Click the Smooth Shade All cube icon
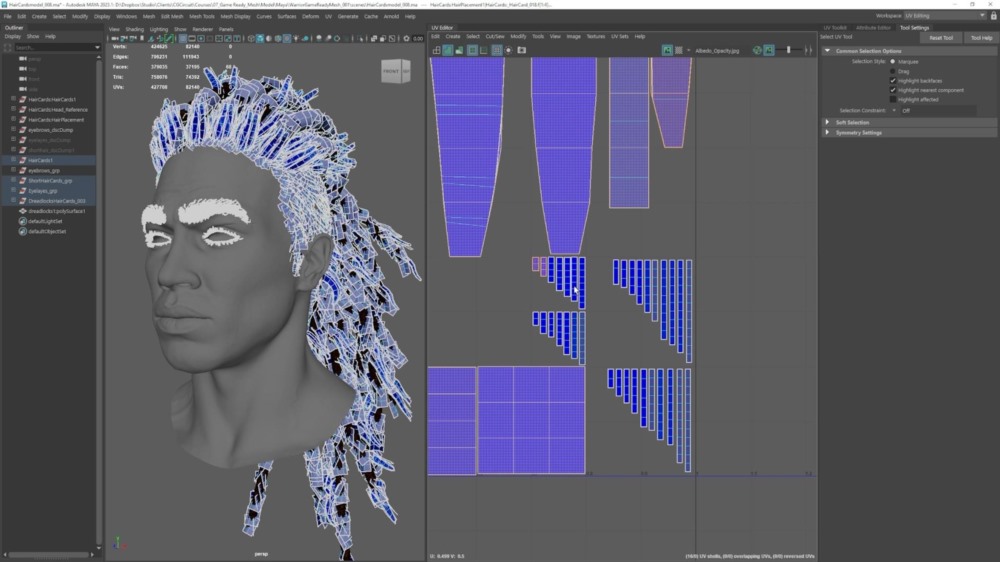1000x562 pixels. click(x=260, y=38)
